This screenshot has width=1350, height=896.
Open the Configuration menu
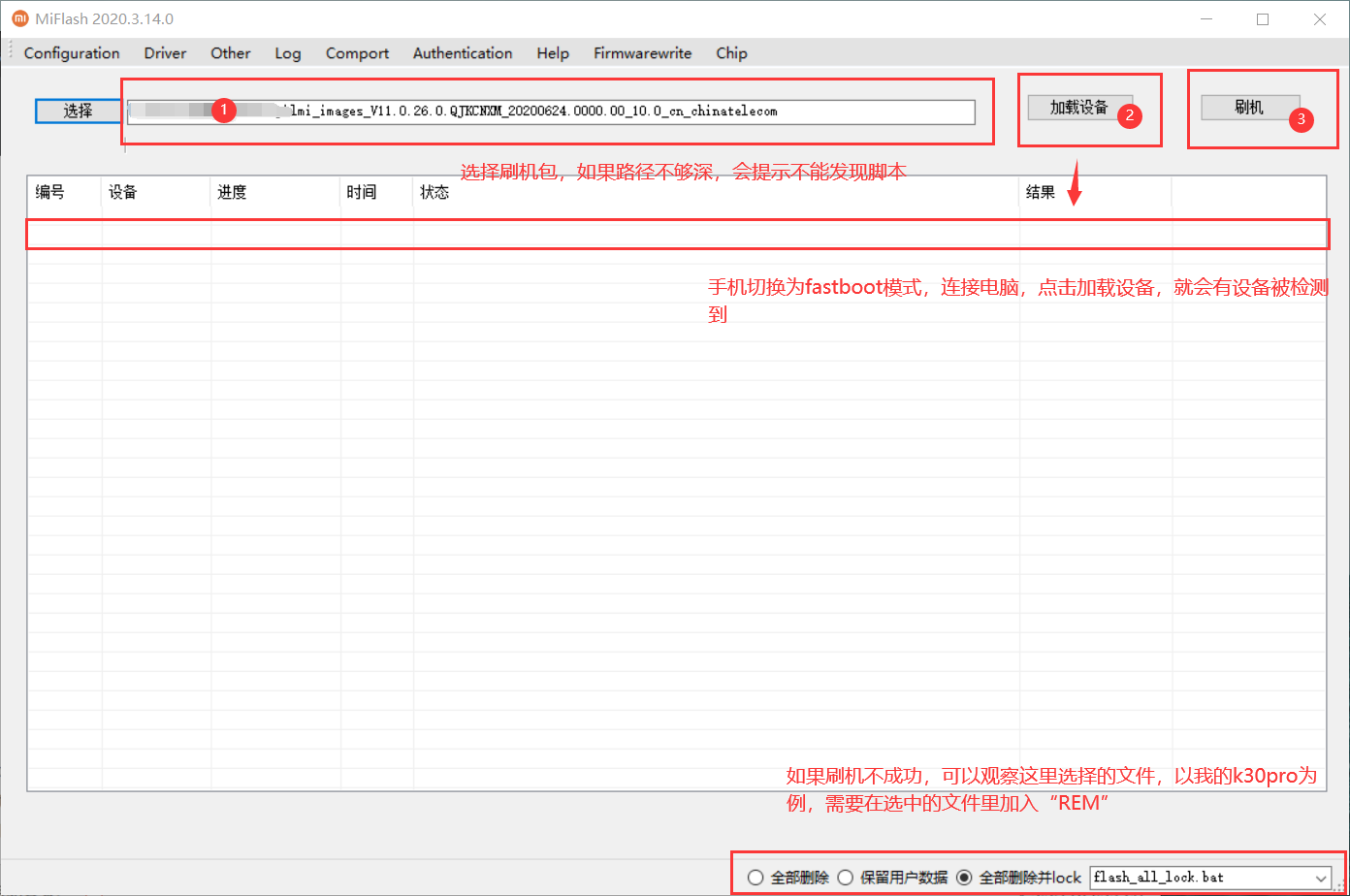(x=72, y=53)
